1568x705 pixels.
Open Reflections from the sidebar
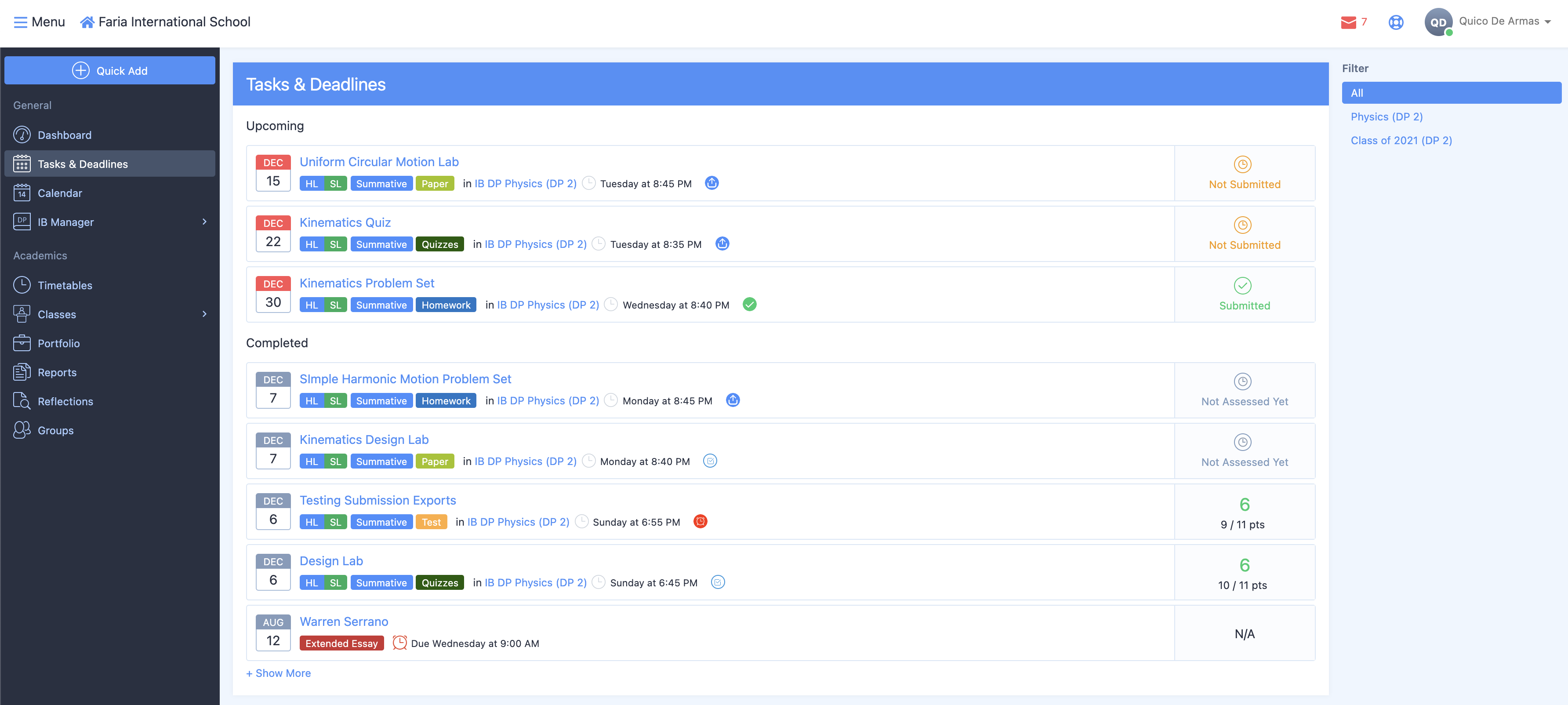pos(65,401)
